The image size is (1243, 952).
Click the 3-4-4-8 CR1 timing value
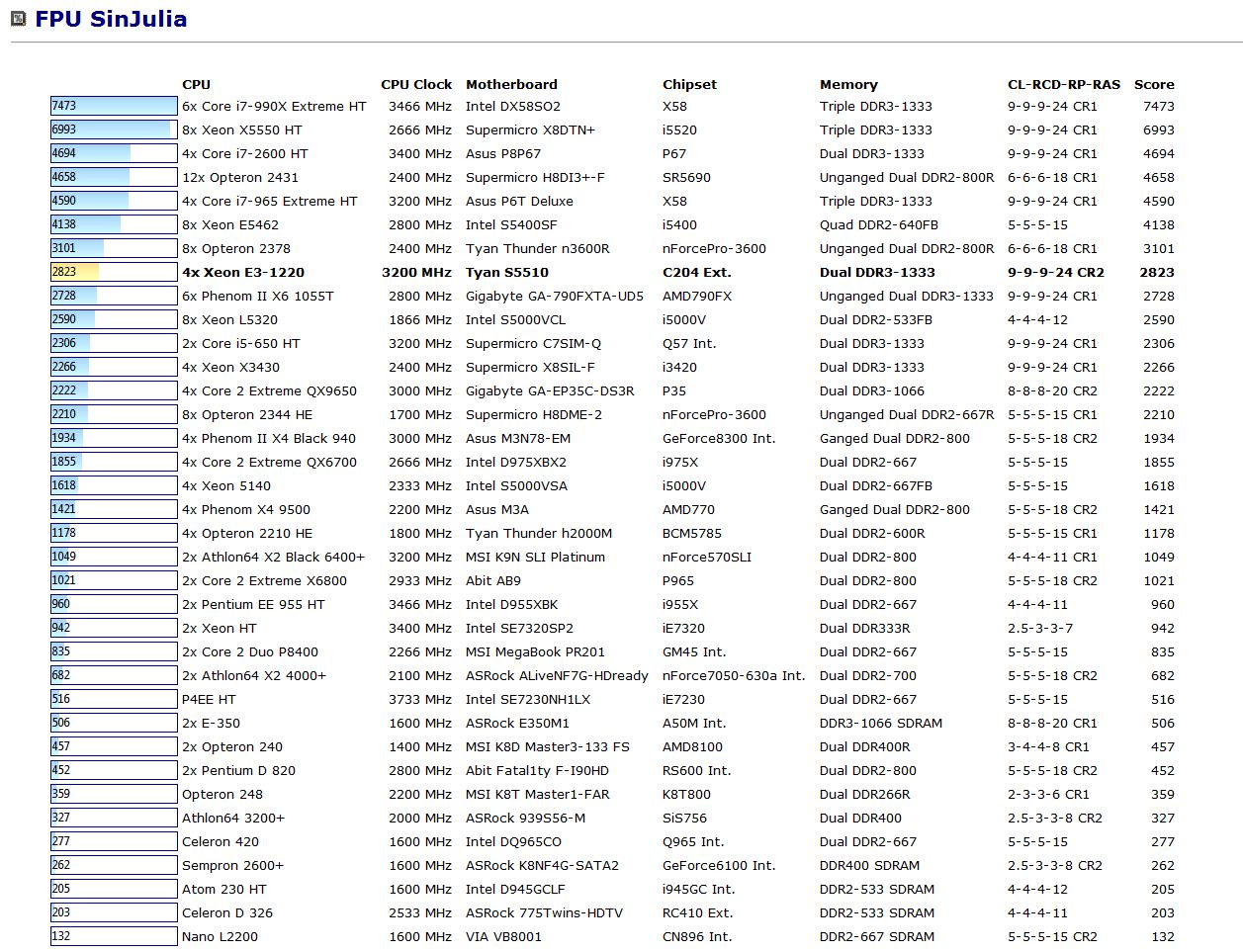point(1048,746)
